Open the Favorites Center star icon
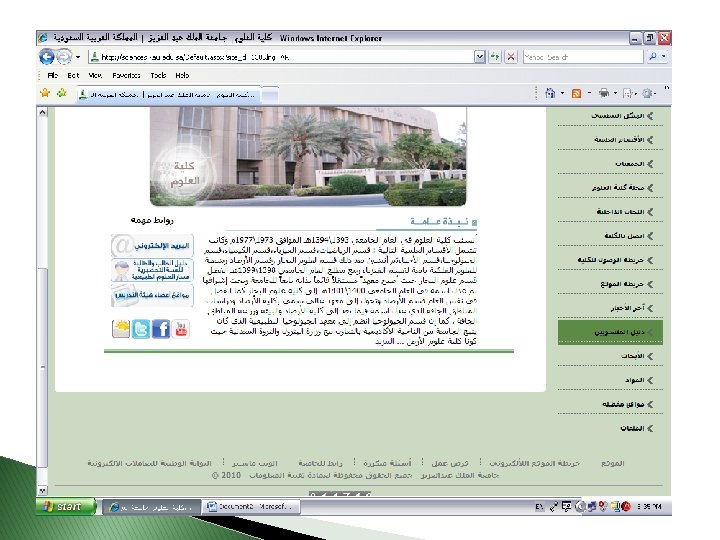 click(45, 93)
